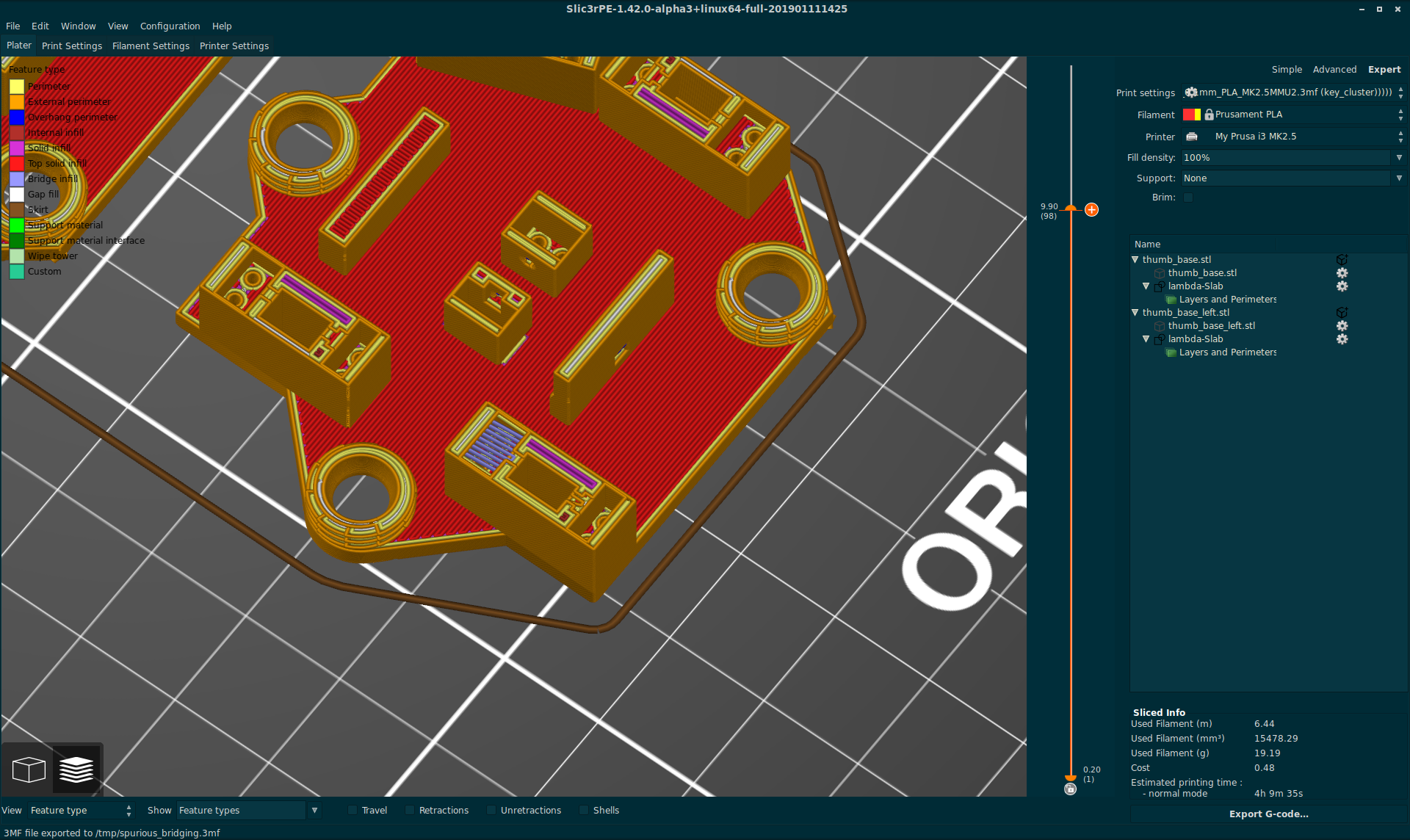
Task: Select the layers preview icon
Action: [x=76, y=770]
